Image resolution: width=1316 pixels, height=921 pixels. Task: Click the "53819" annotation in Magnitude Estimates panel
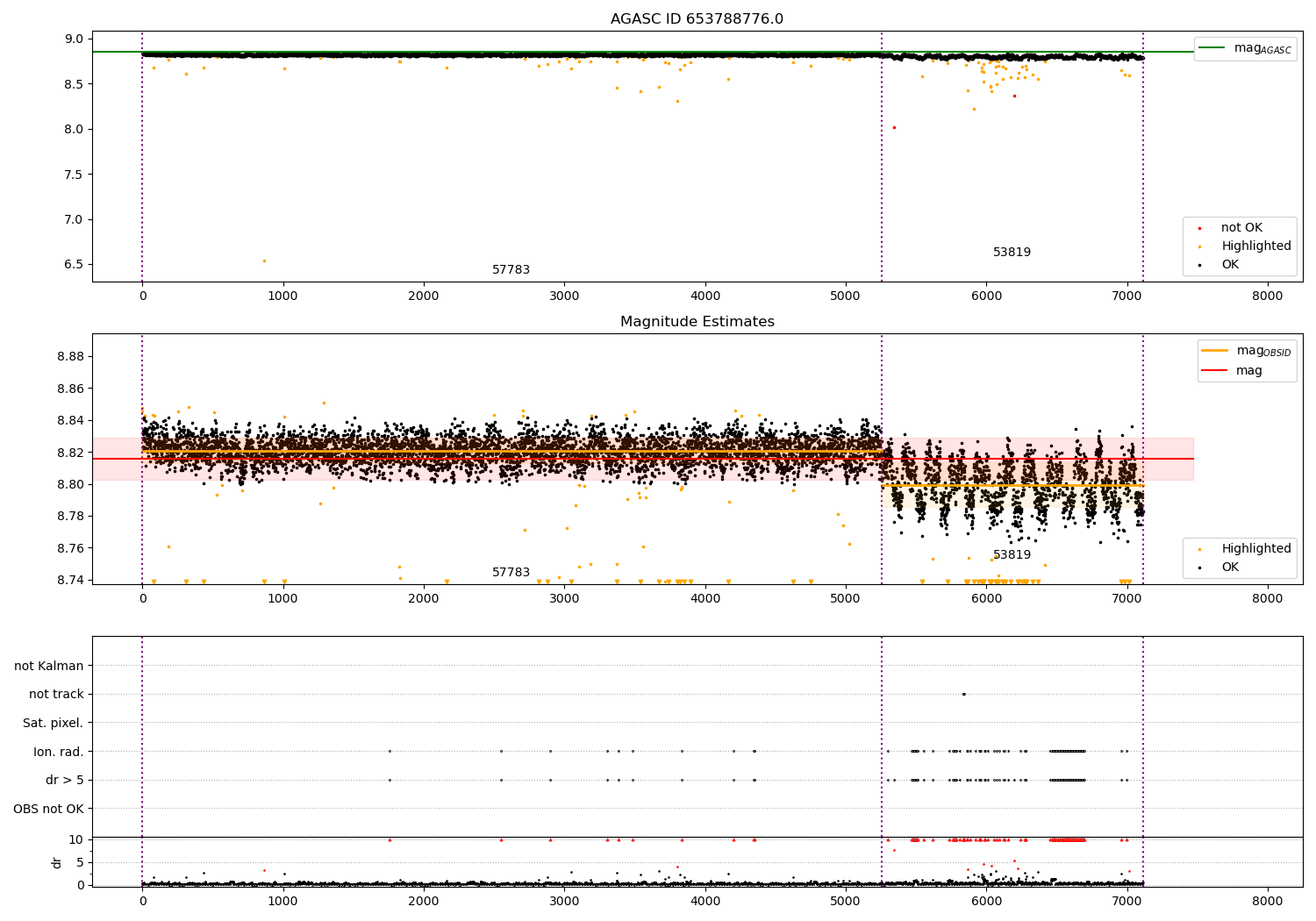tap(1012, 555)
